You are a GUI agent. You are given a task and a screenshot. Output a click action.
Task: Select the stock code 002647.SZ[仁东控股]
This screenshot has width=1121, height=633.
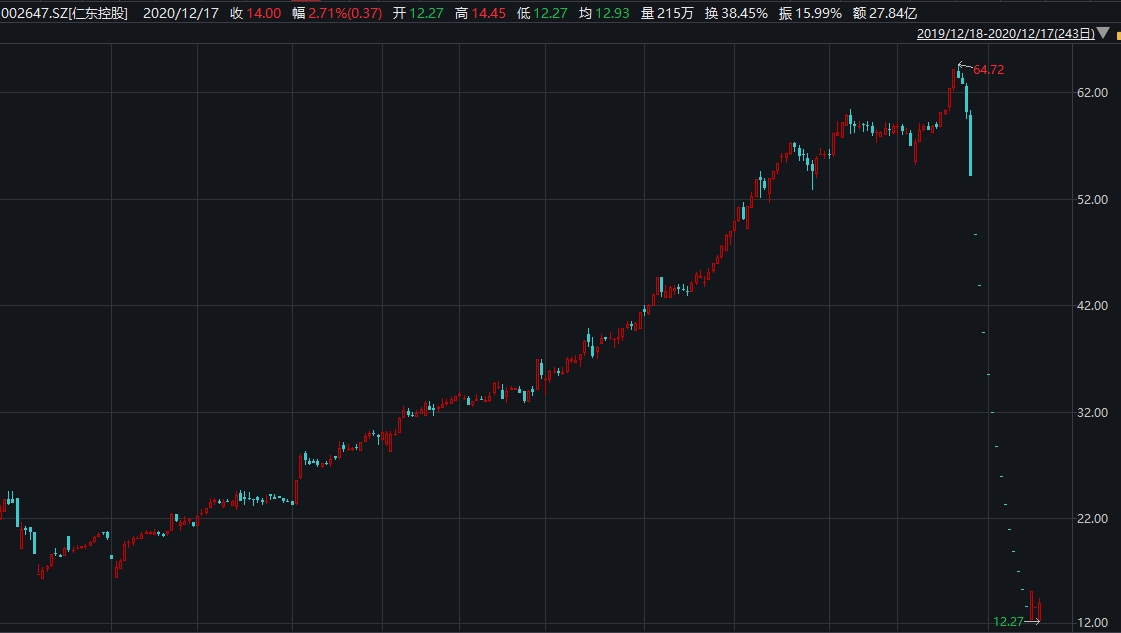tap(64, 13)
